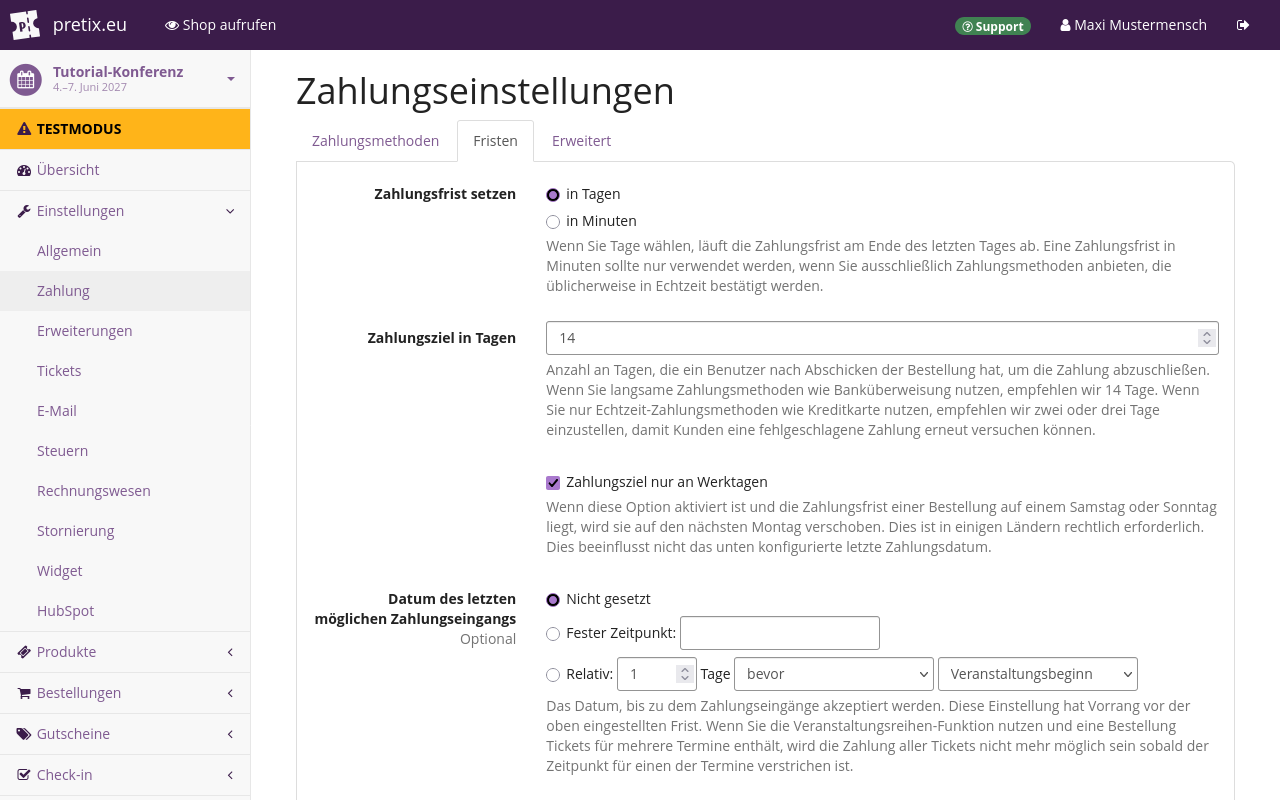Image resolution: width=1280 pixels, height=800 pixels.
Task: Expand the Produkte submenu chevron
Action: click(x=230, y=652)
